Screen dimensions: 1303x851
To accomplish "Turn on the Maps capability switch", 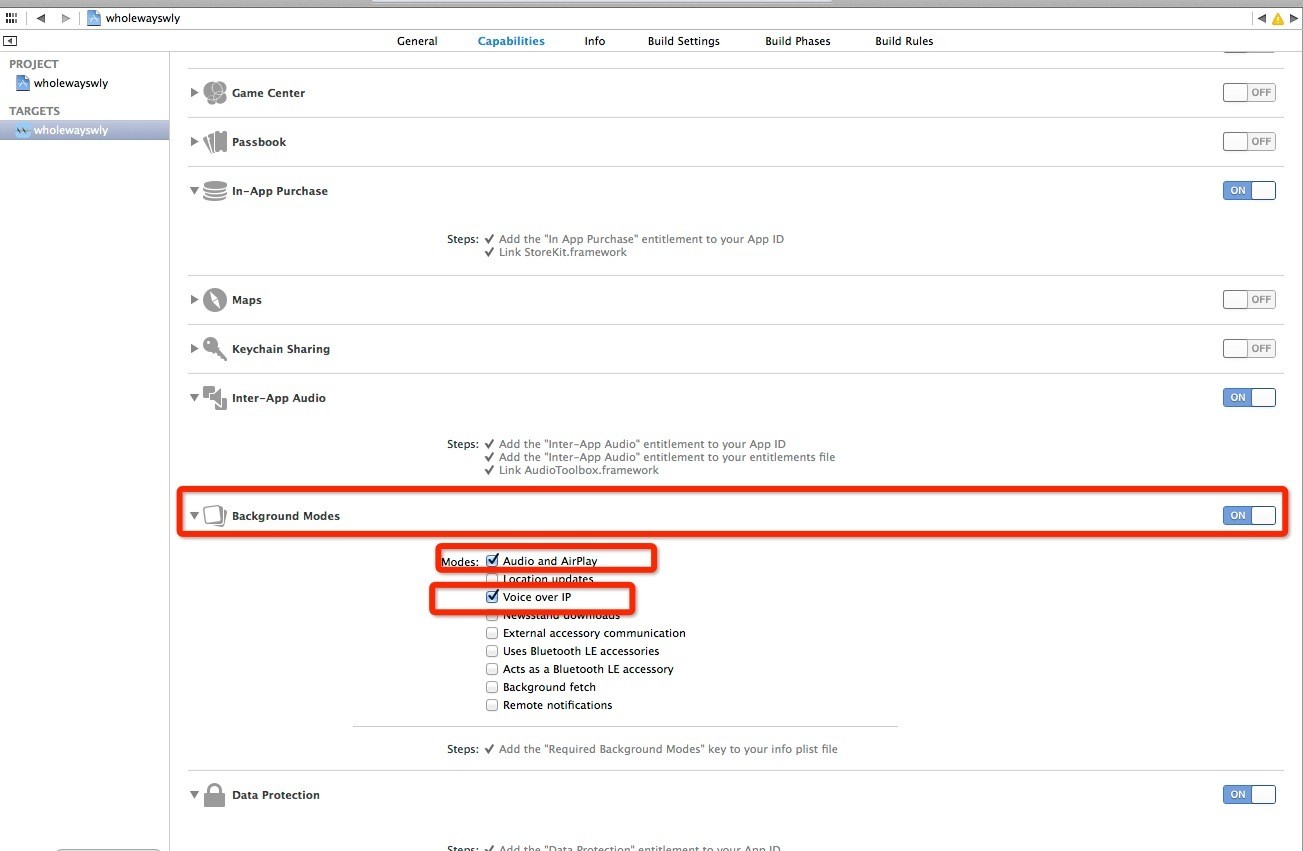I will pyautogui.click(x=1248, y=300).
